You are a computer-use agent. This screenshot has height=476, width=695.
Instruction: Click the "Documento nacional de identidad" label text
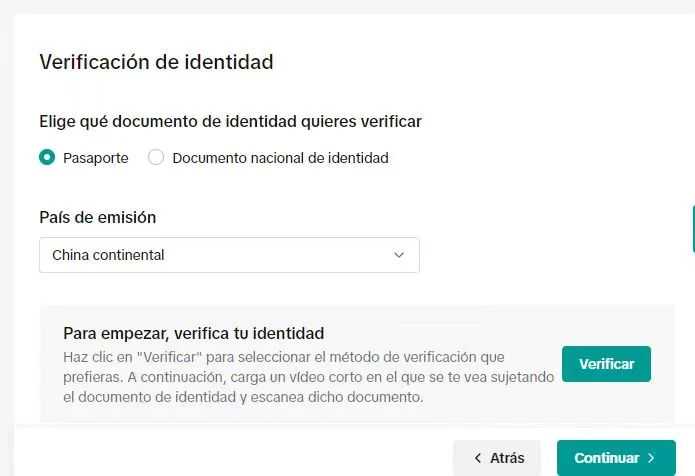coord(280,158)
